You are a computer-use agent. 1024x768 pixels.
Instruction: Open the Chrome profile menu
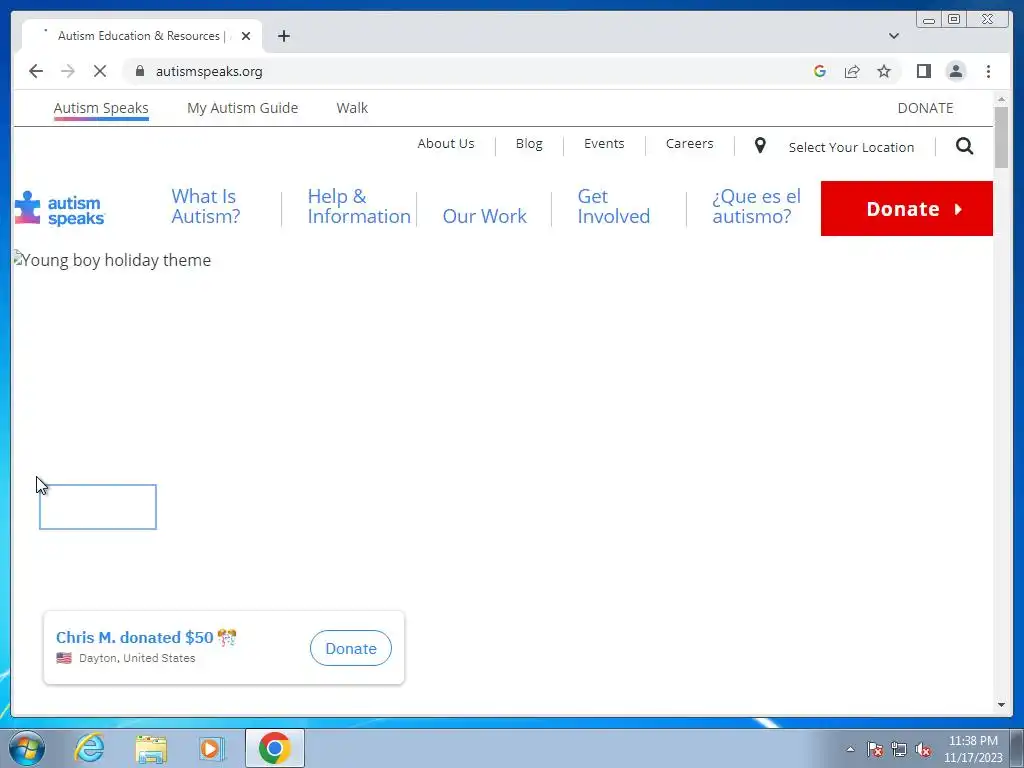pos(955,71)
